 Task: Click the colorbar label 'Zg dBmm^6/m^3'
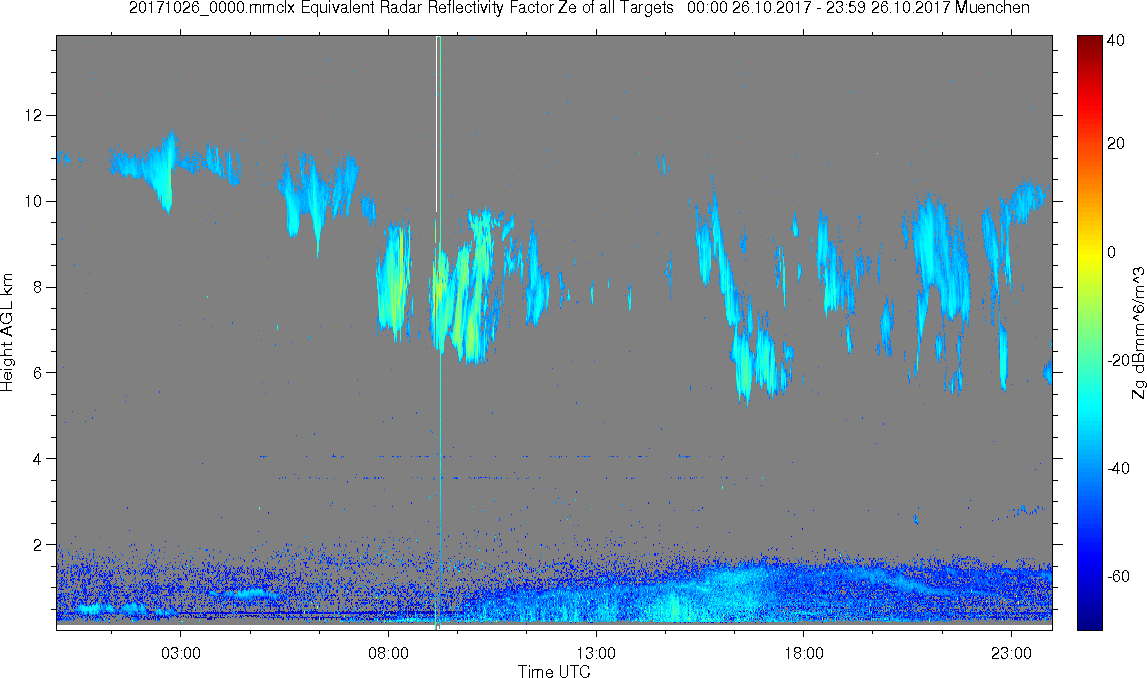[1138, 333]
